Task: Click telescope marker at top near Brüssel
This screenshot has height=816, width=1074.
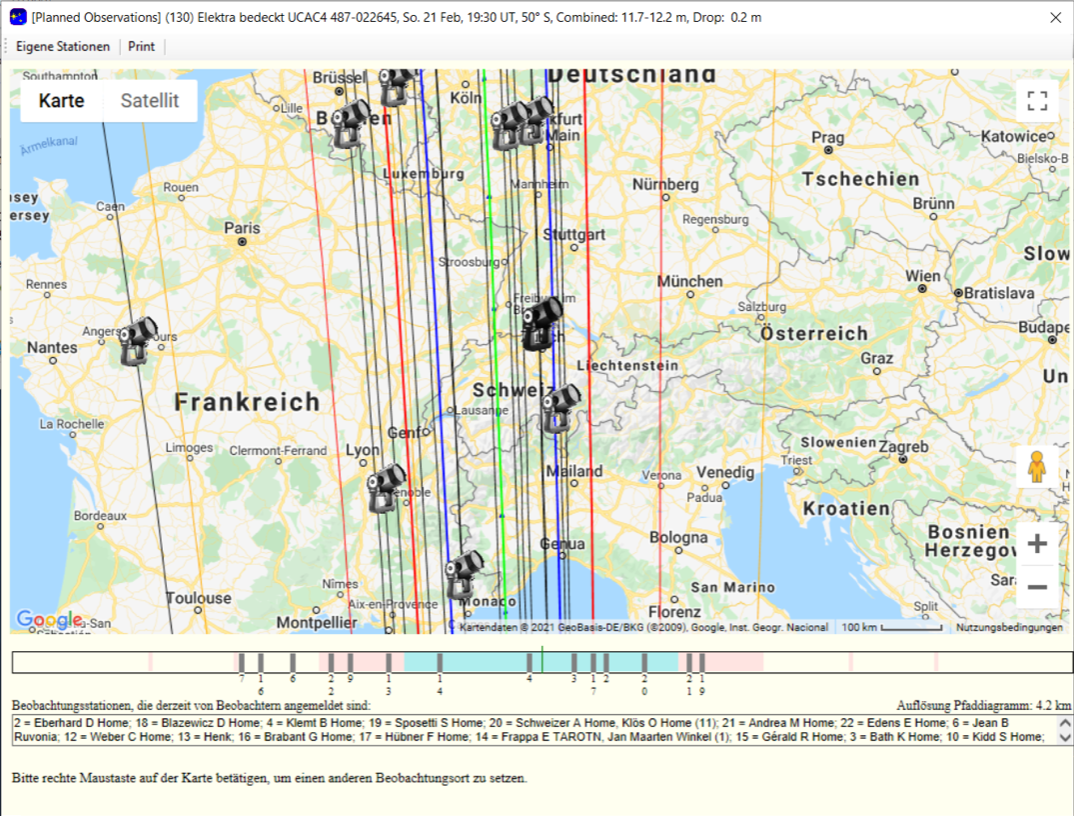Action: pyautogui.click(x=396, y=84)
